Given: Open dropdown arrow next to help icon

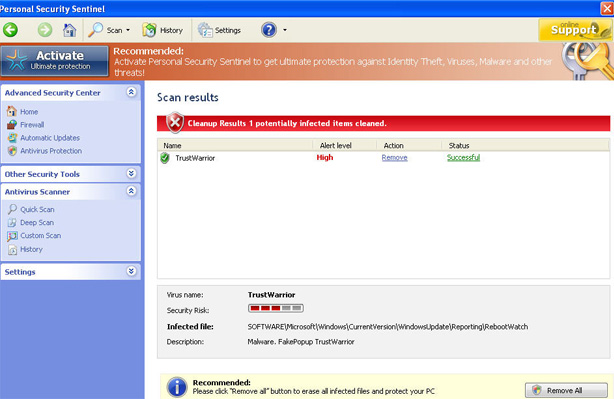Looking at the screenshot, I should coord(285,30).
